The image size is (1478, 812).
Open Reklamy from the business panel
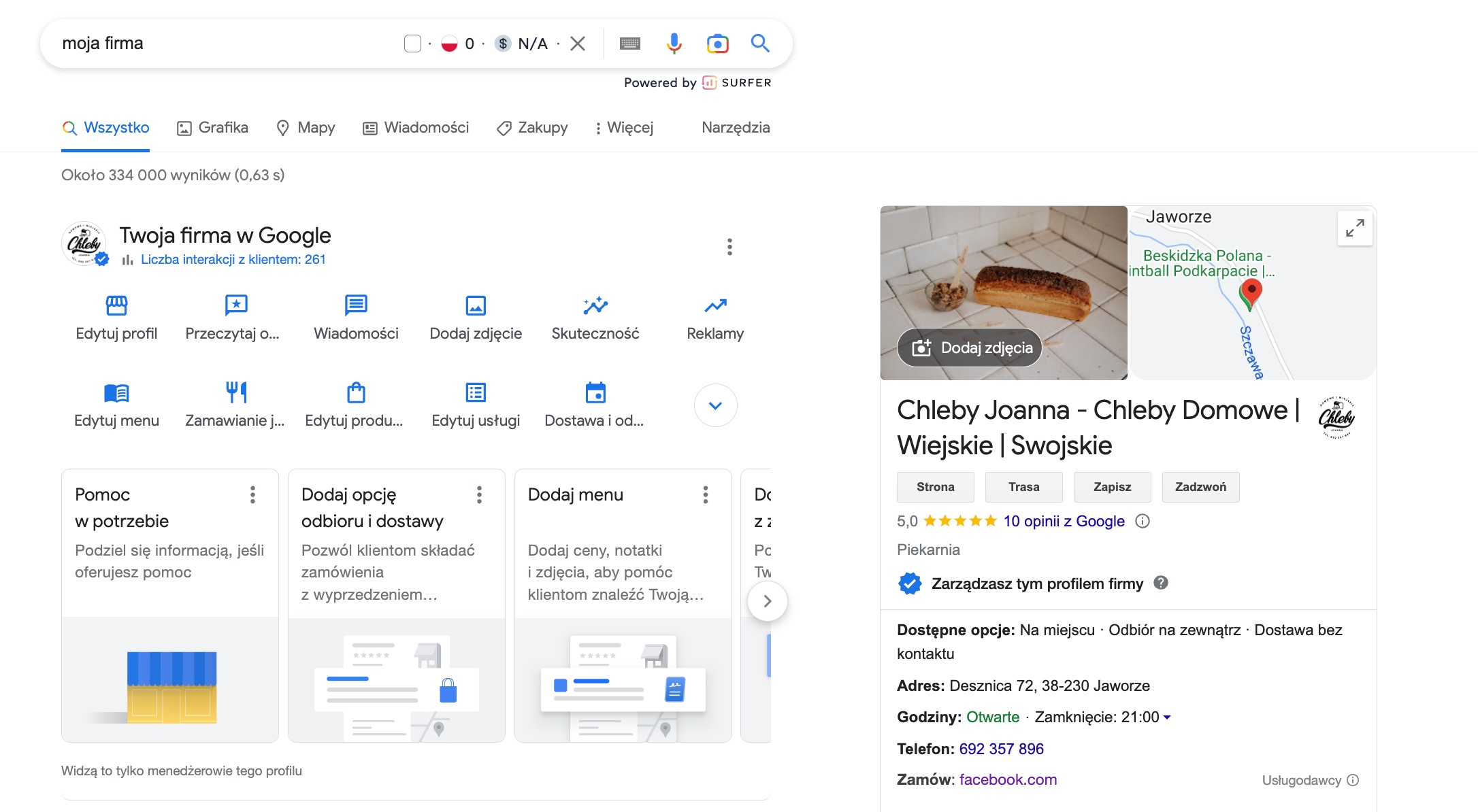714,306
